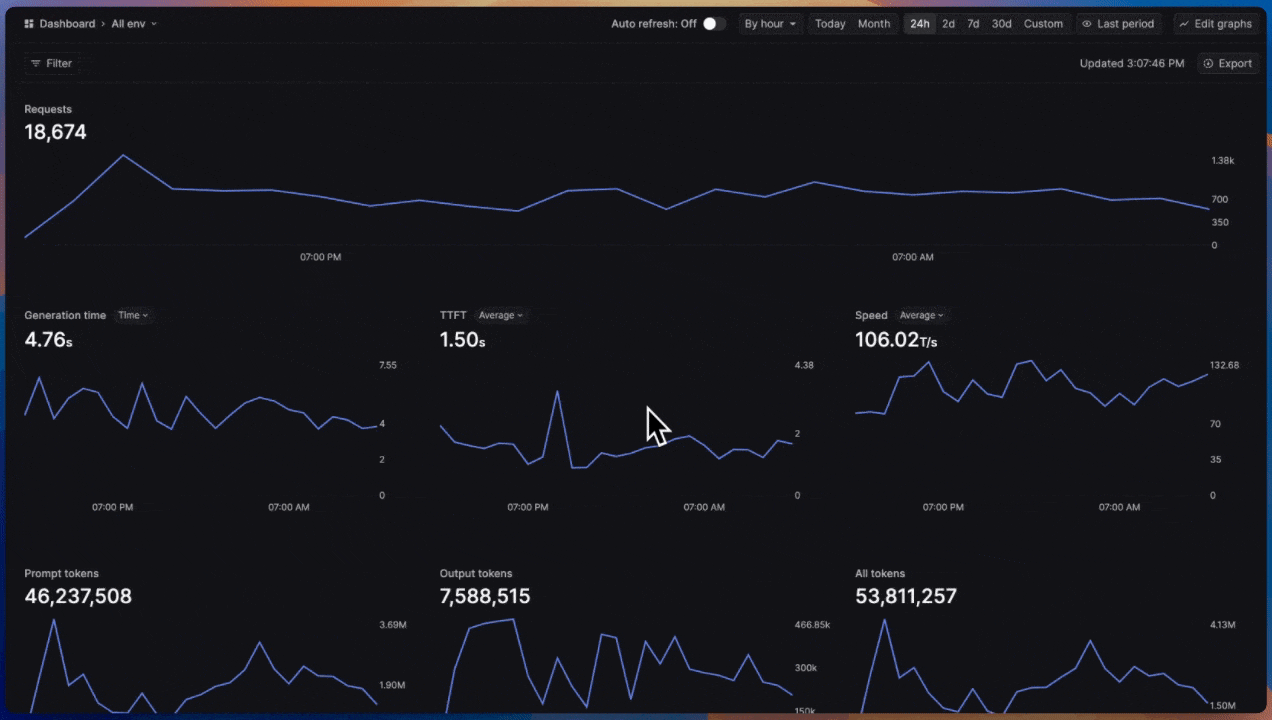Screen dimensions: 1272x720
Task: Select the Today range
Action: click(x=830, y=24)
